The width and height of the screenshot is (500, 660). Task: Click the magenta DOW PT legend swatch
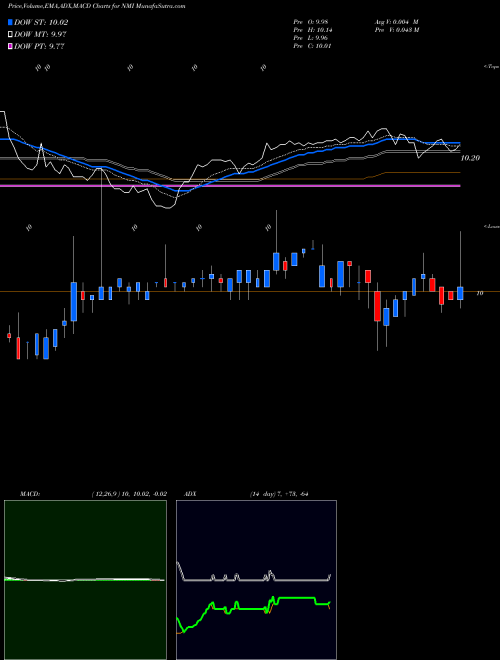pos(10,46)
